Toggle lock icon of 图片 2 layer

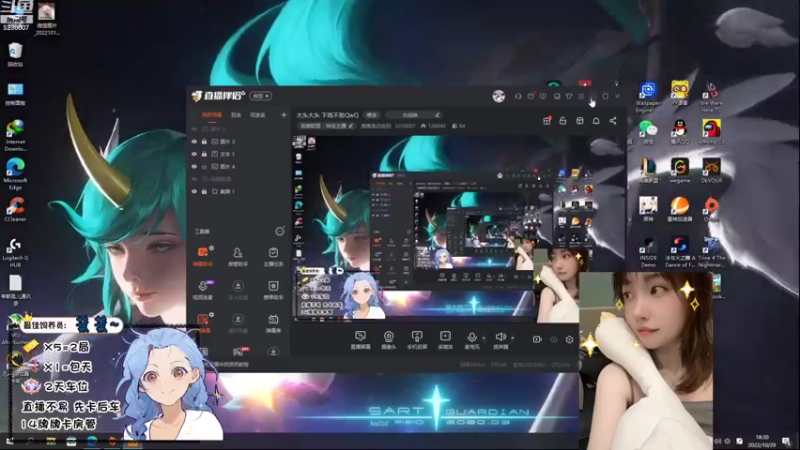click(x=204, y=141)
